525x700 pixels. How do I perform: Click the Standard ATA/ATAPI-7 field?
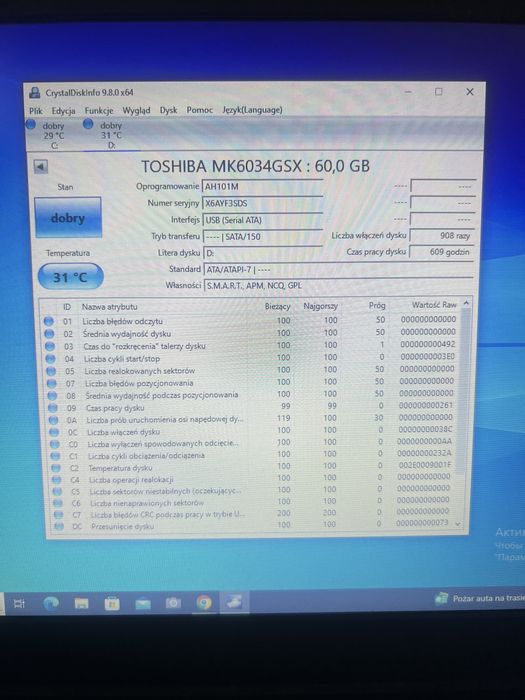pyautogui.click(x=338, y=269)
